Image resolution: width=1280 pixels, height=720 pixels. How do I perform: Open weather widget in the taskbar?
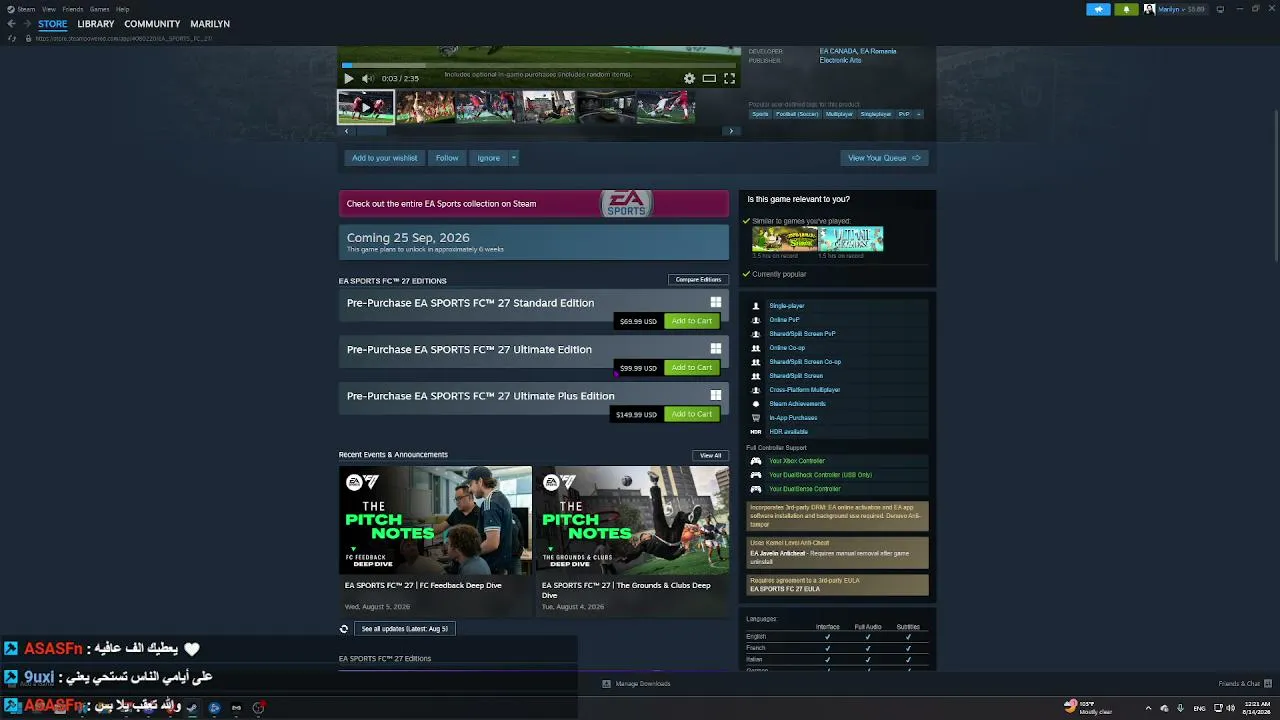(1090, 707)
